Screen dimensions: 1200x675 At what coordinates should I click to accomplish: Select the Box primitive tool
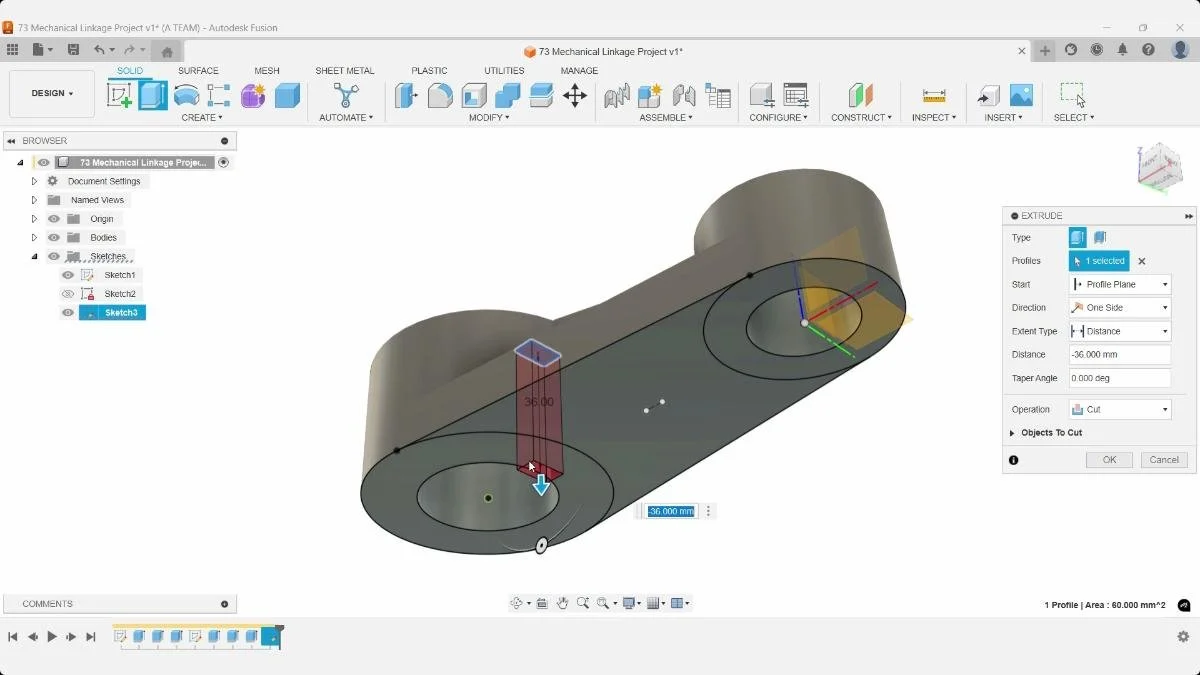pos(288,95)
